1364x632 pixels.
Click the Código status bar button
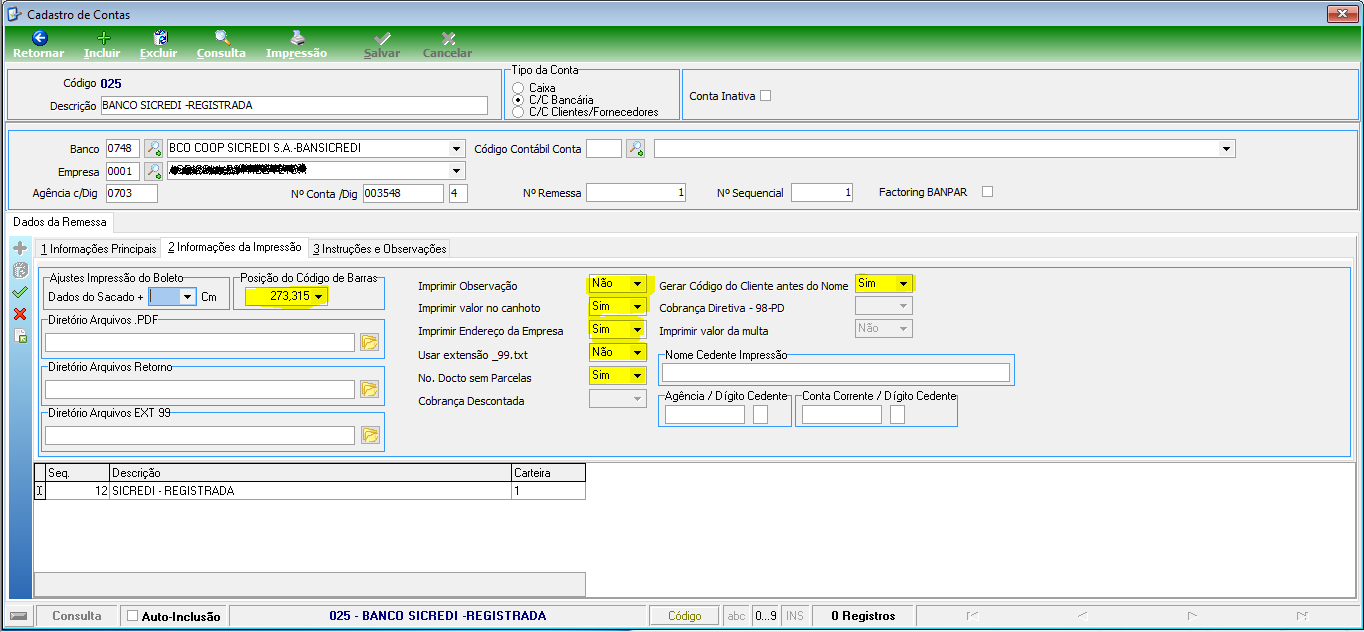pyautogui.click(x=685, y=616)
